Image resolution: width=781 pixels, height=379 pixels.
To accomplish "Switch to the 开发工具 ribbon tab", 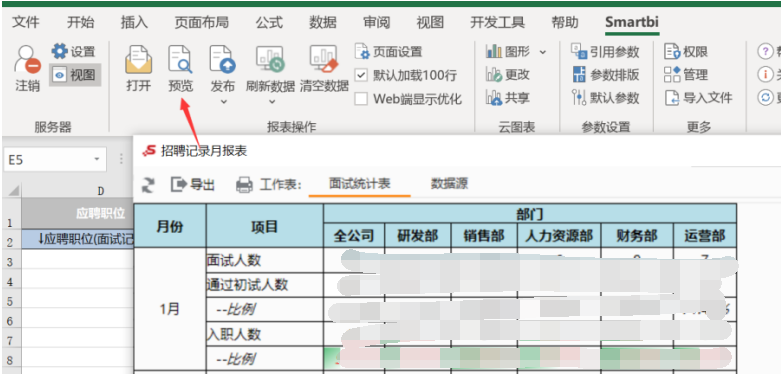I will point(498,22).
